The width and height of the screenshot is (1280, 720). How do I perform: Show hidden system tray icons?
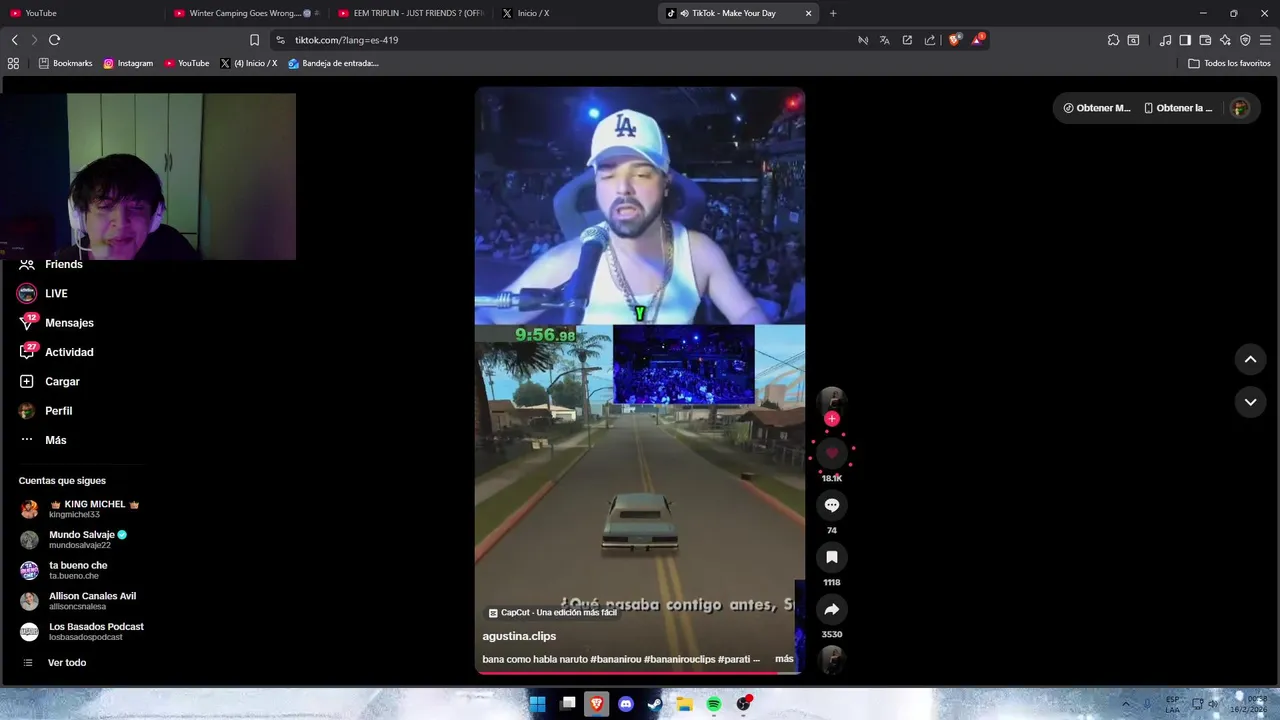pyautogui.click(x=1125, y=704)
